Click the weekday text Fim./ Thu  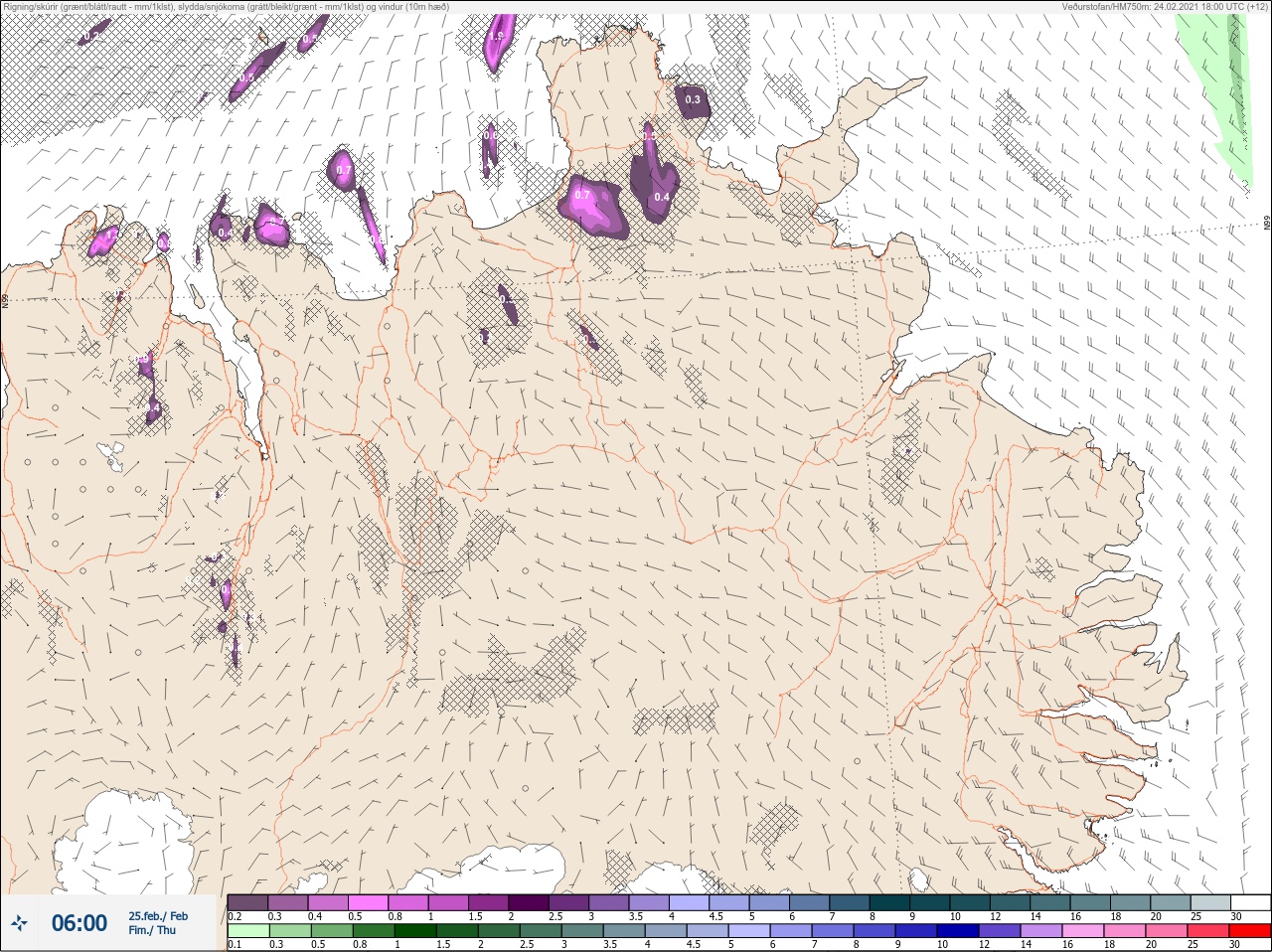[x=152, y=930]
